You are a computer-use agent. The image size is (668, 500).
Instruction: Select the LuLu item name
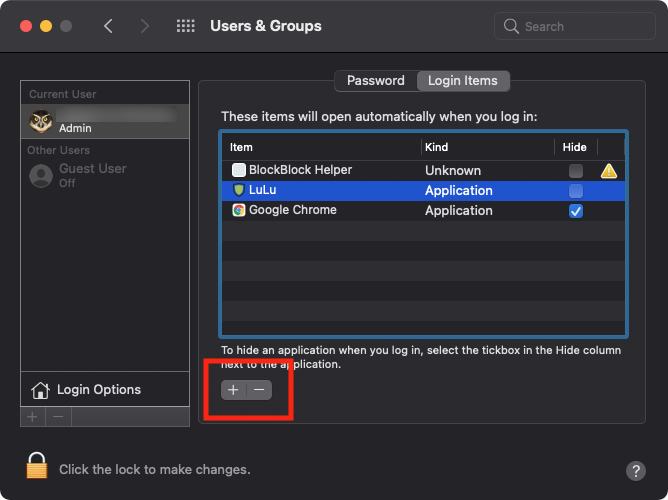tap(262, 190)
